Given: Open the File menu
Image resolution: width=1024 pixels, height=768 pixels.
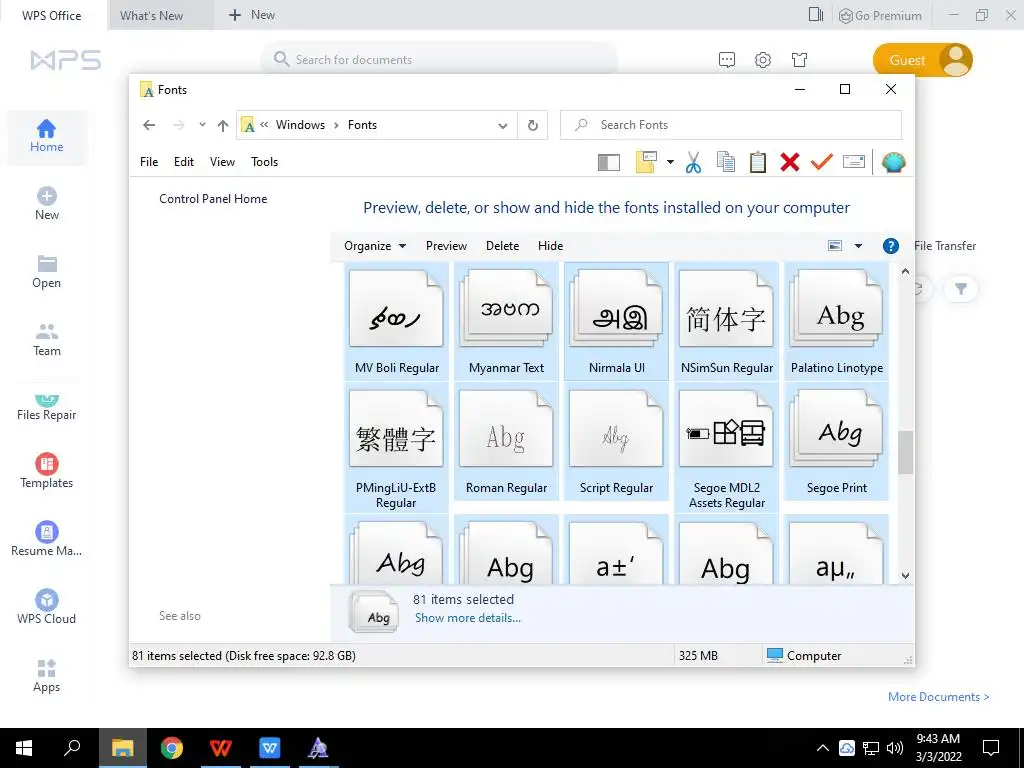Looking at the screenshot, I should click(x=149, y=162).
